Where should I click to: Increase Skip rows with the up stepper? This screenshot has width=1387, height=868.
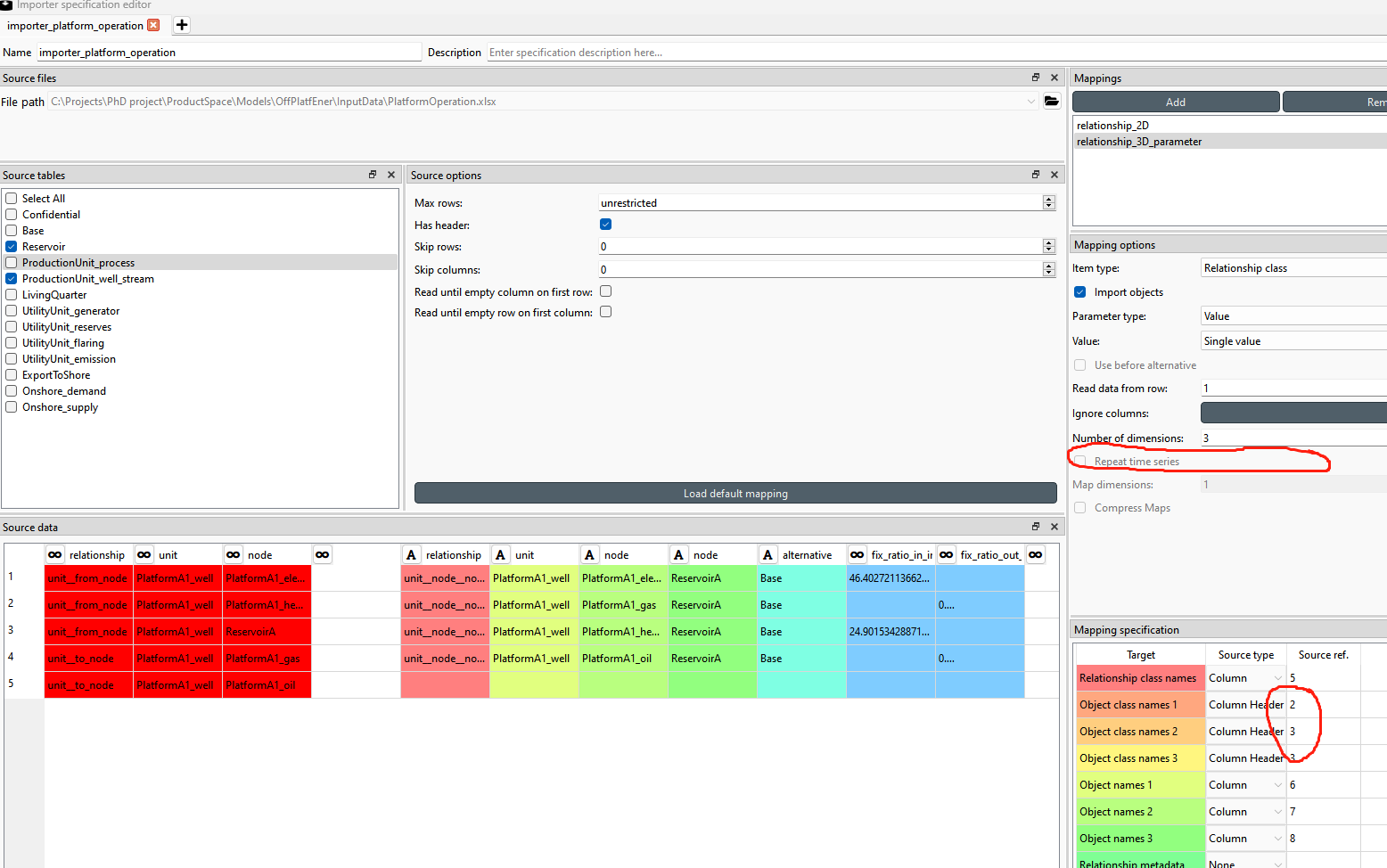pos(1048,242)
